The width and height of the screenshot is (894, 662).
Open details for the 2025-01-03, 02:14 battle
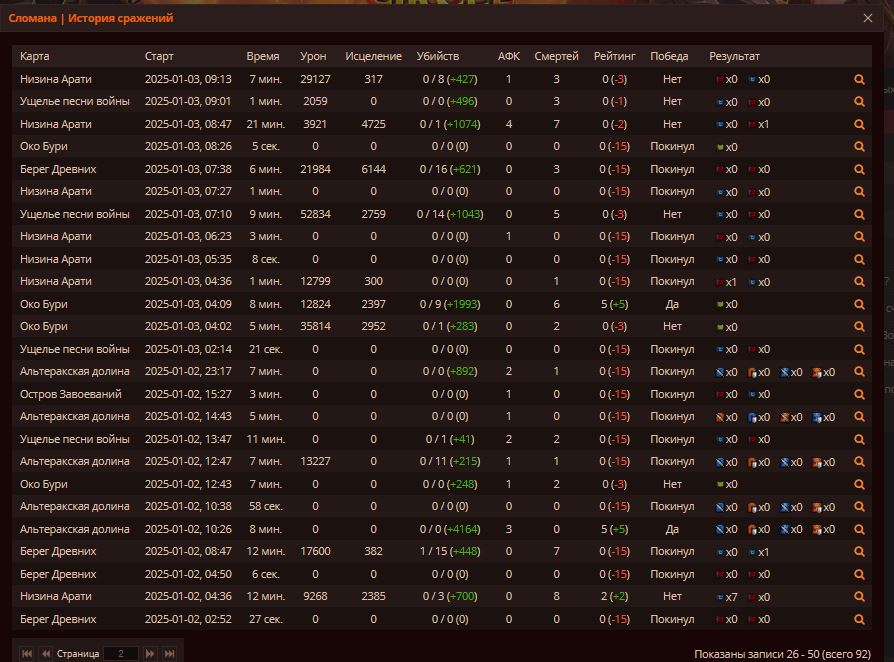859,350
